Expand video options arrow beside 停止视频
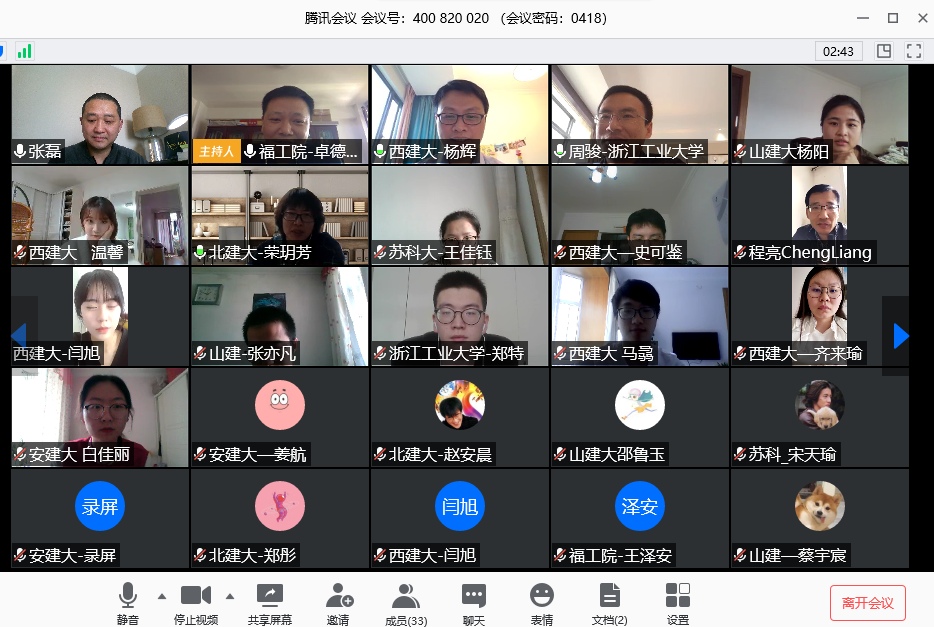934x627 pixels. [229, 596]
